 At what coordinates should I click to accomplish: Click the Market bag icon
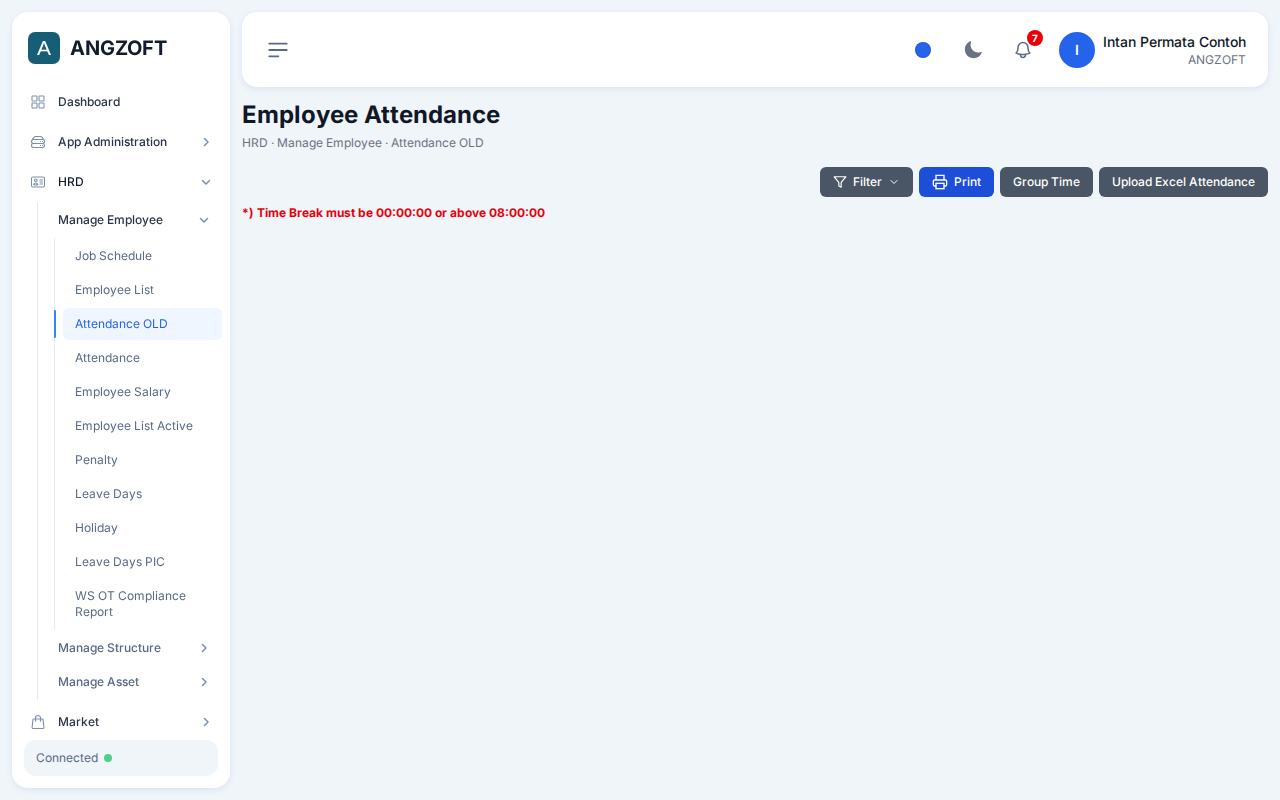point(38,722)
